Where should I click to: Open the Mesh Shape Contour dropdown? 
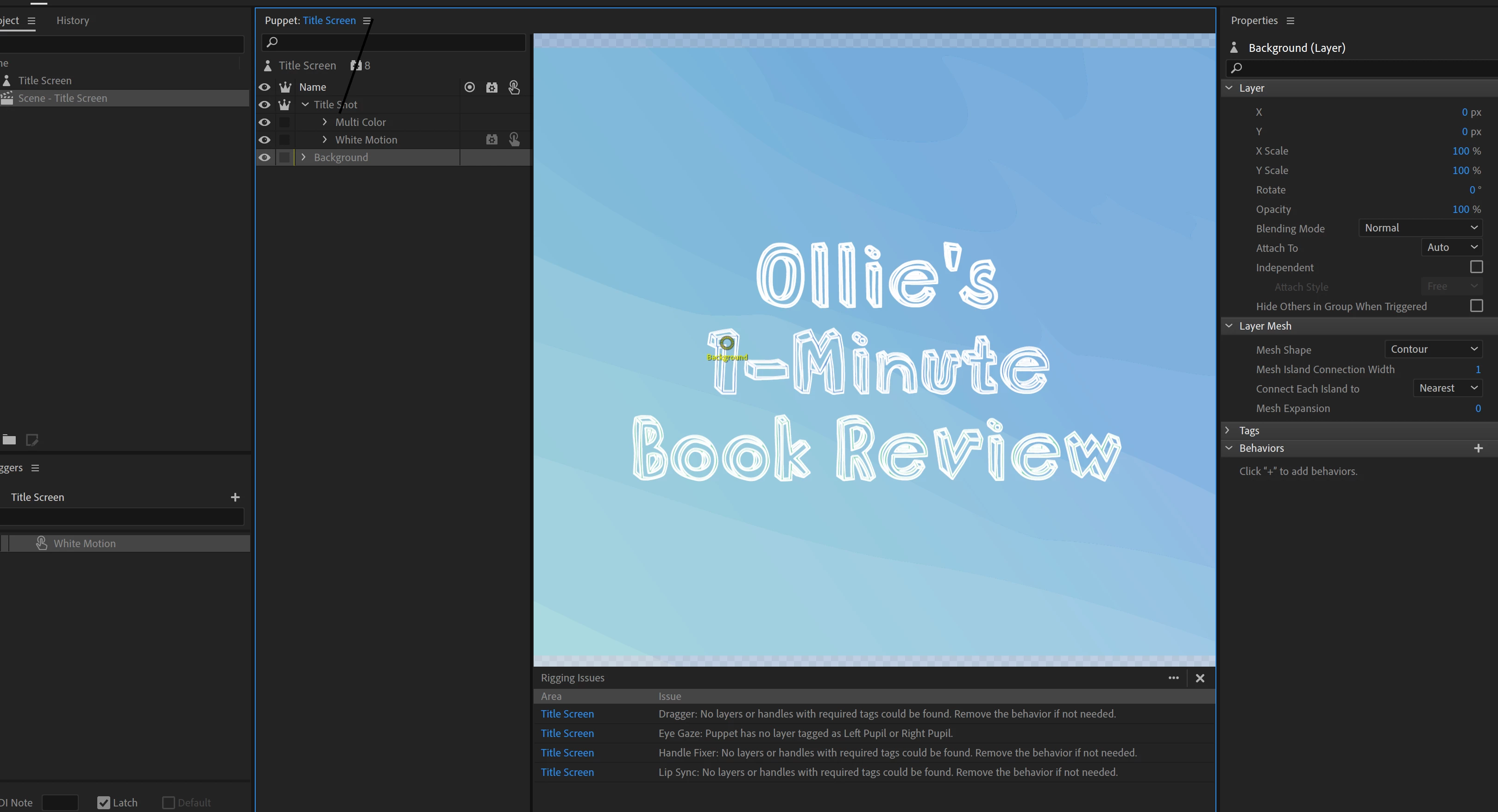[1433, 350]
